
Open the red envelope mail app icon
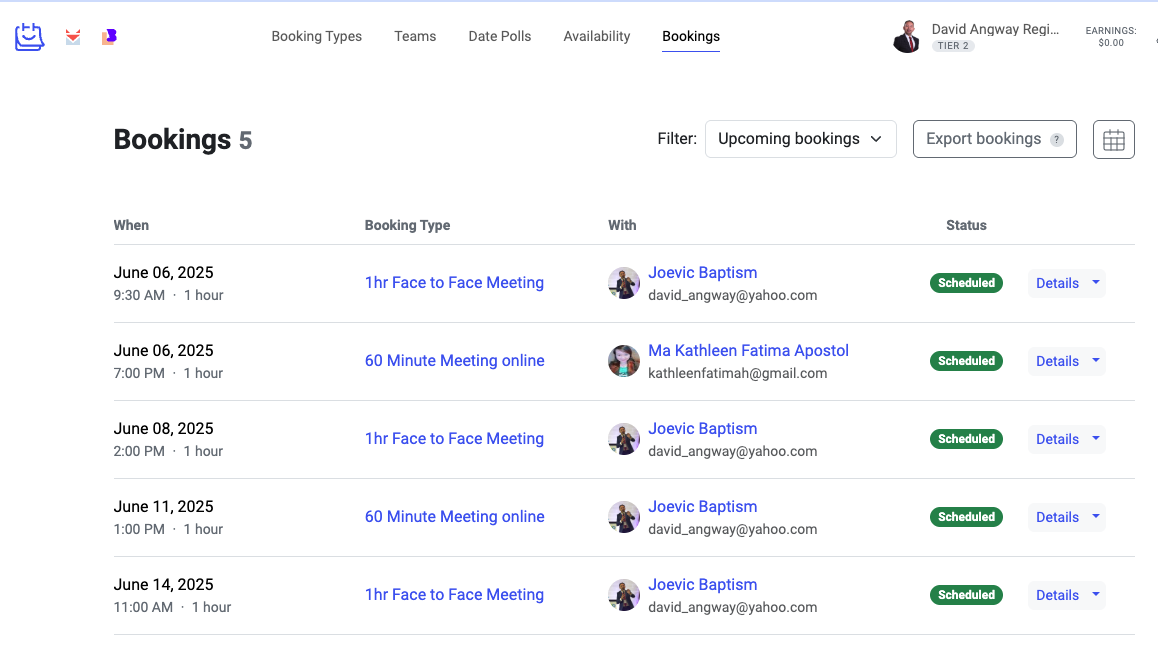[x=73, y=37]
